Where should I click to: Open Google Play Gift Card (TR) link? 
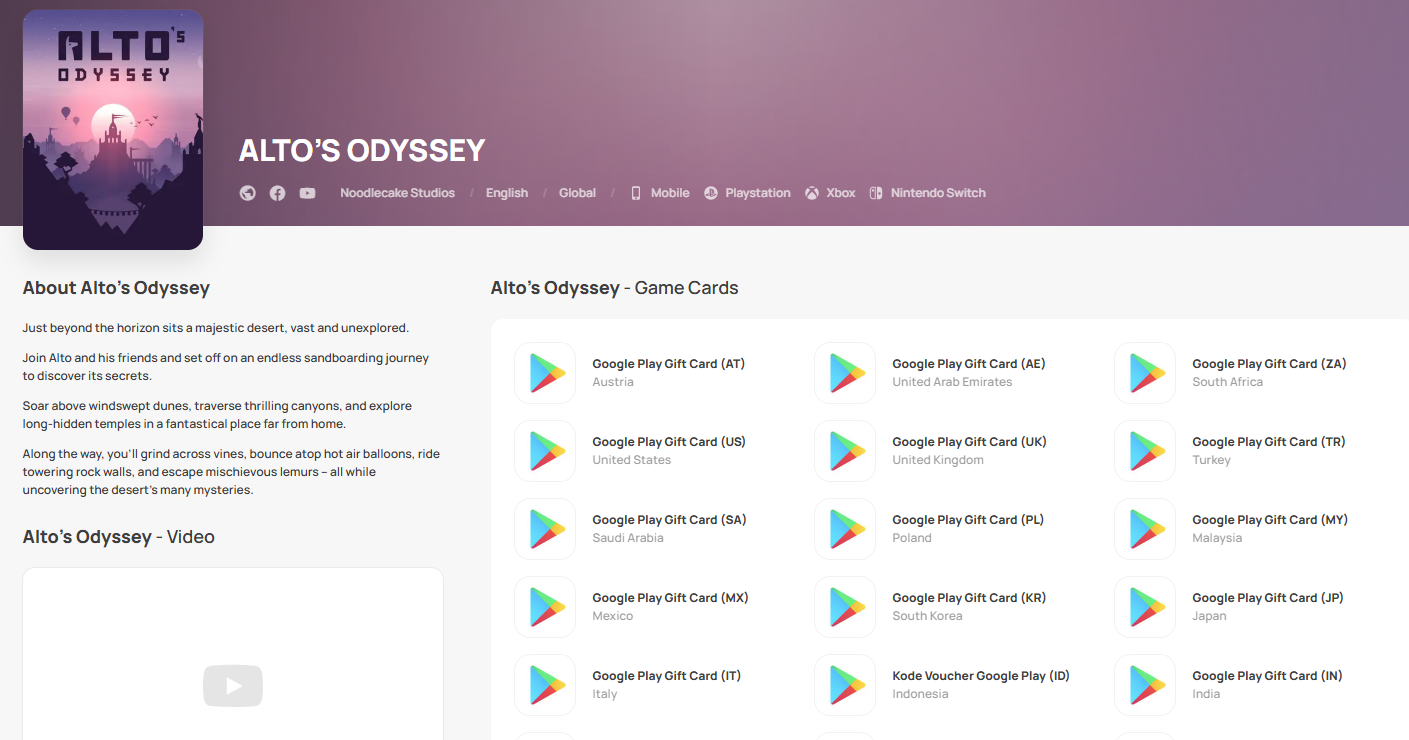1269,442
